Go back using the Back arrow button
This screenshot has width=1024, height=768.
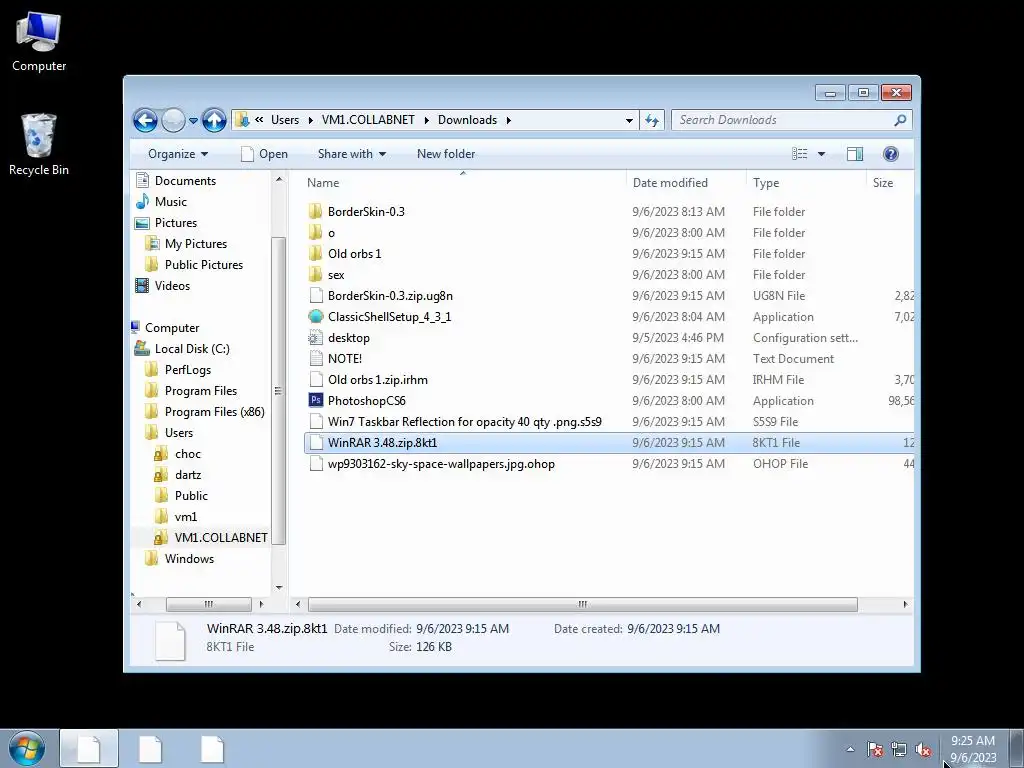pyautogui.click(x=145, y=120)
